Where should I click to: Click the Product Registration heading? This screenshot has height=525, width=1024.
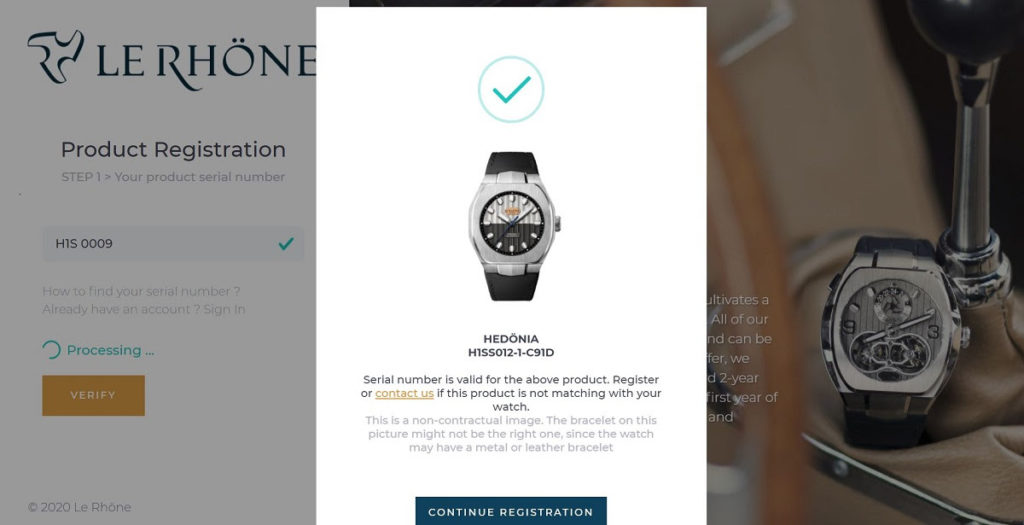173,150
